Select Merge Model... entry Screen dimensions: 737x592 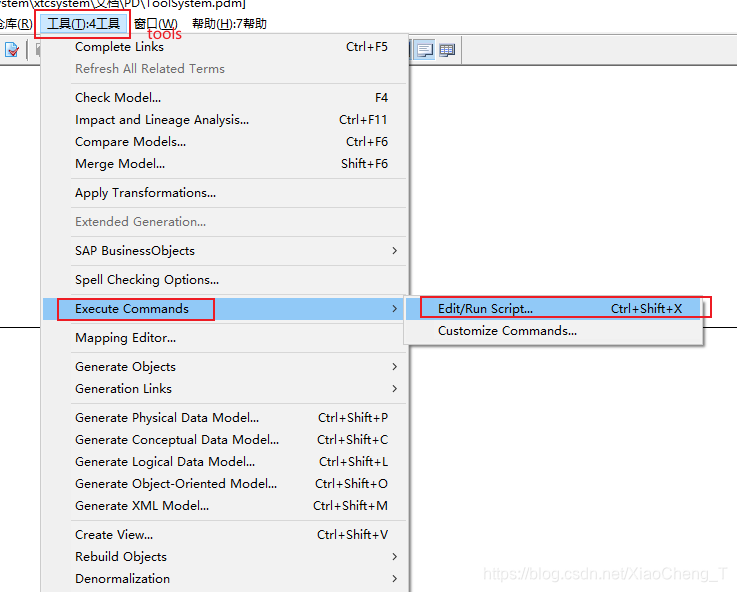[225, 164]
